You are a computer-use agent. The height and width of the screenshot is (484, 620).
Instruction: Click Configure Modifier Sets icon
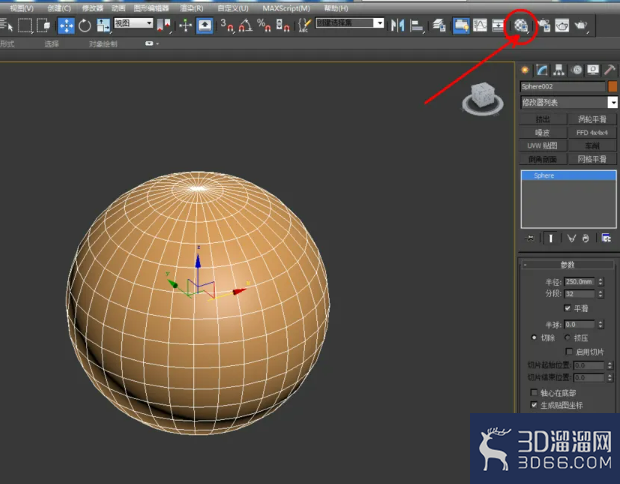coord(606,238)
